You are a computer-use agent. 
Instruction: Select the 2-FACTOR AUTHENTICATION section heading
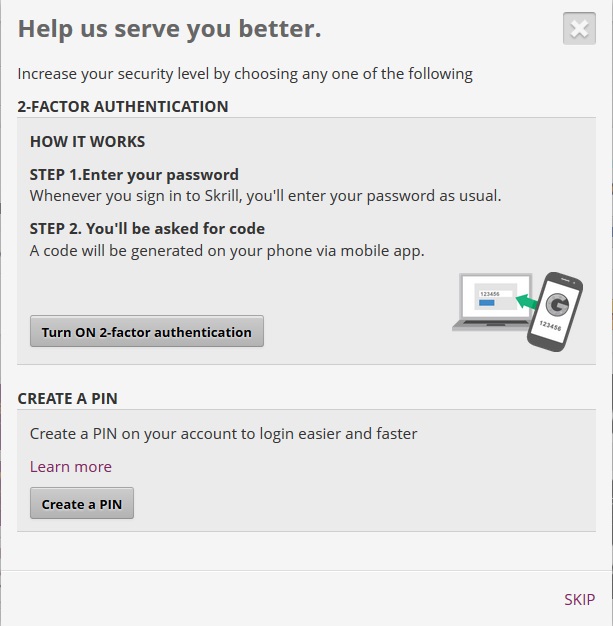tap(123, 106)
